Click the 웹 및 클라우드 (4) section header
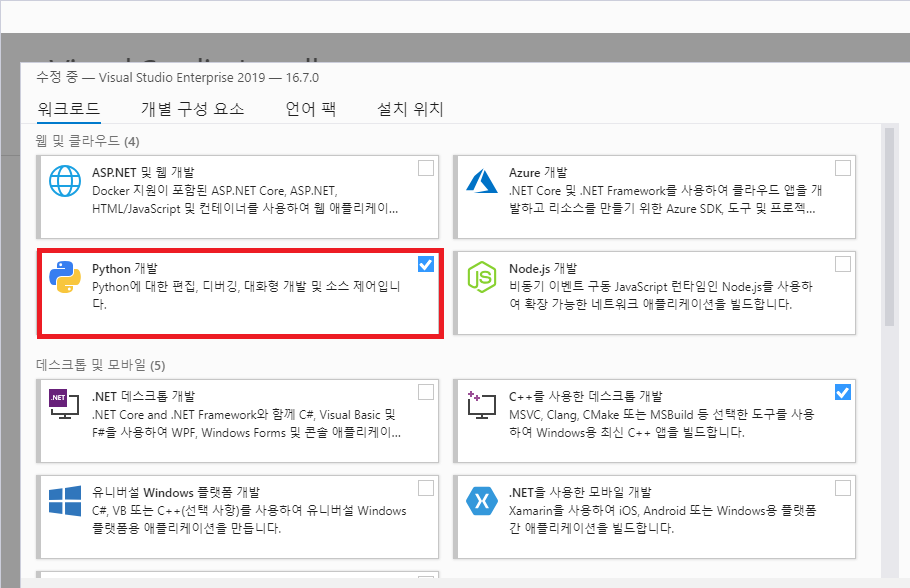The width and height of the screenshot is (910, 588). point(87,141)
